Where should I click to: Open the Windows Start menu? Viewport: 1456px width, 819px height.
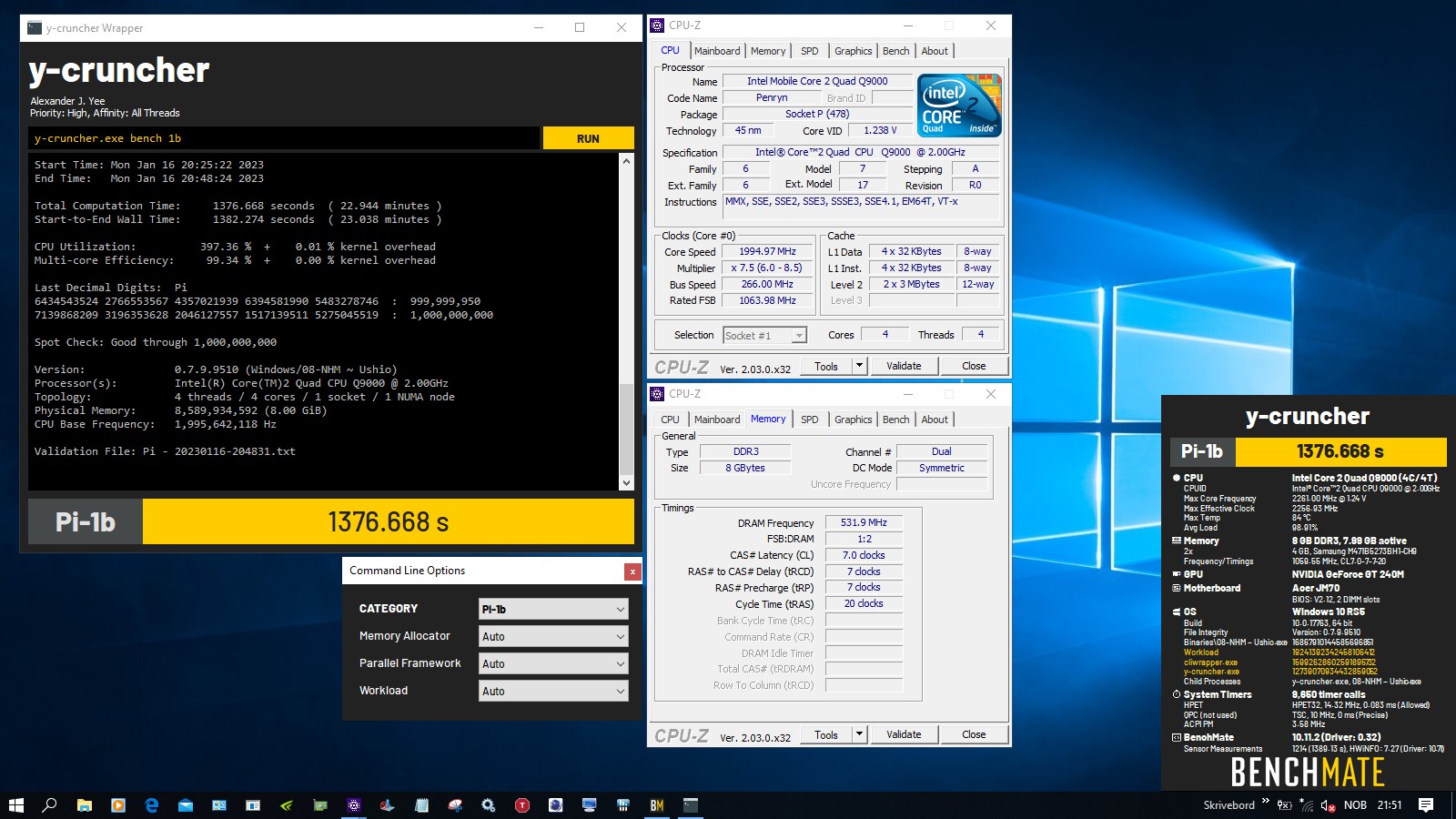(x=15, y=805)
